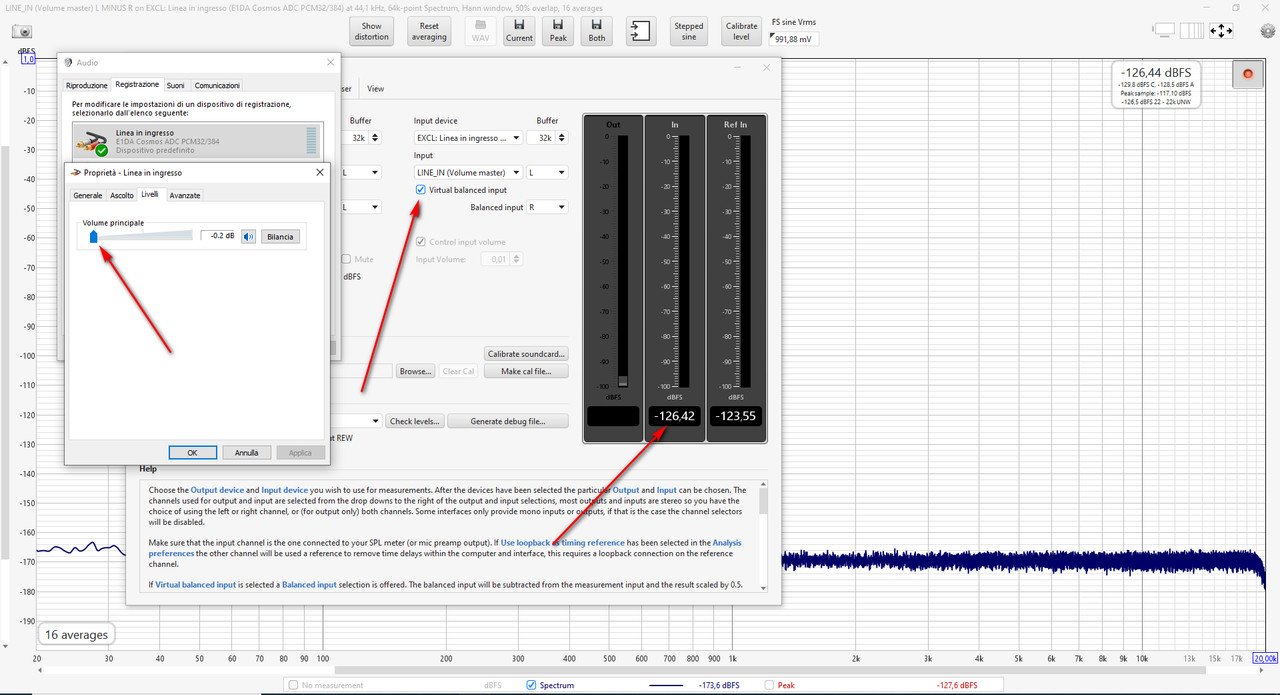Close the Proprietà - Linea in ingresso dialog
1280x695 pixels.
tap(320, 172)
